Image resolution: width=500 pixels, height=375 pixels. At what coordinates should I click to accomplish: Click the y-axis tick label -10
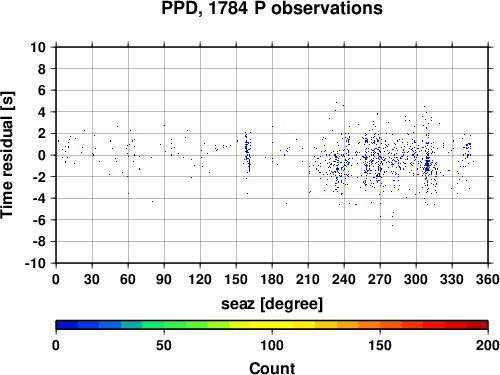tap(35, 263)
